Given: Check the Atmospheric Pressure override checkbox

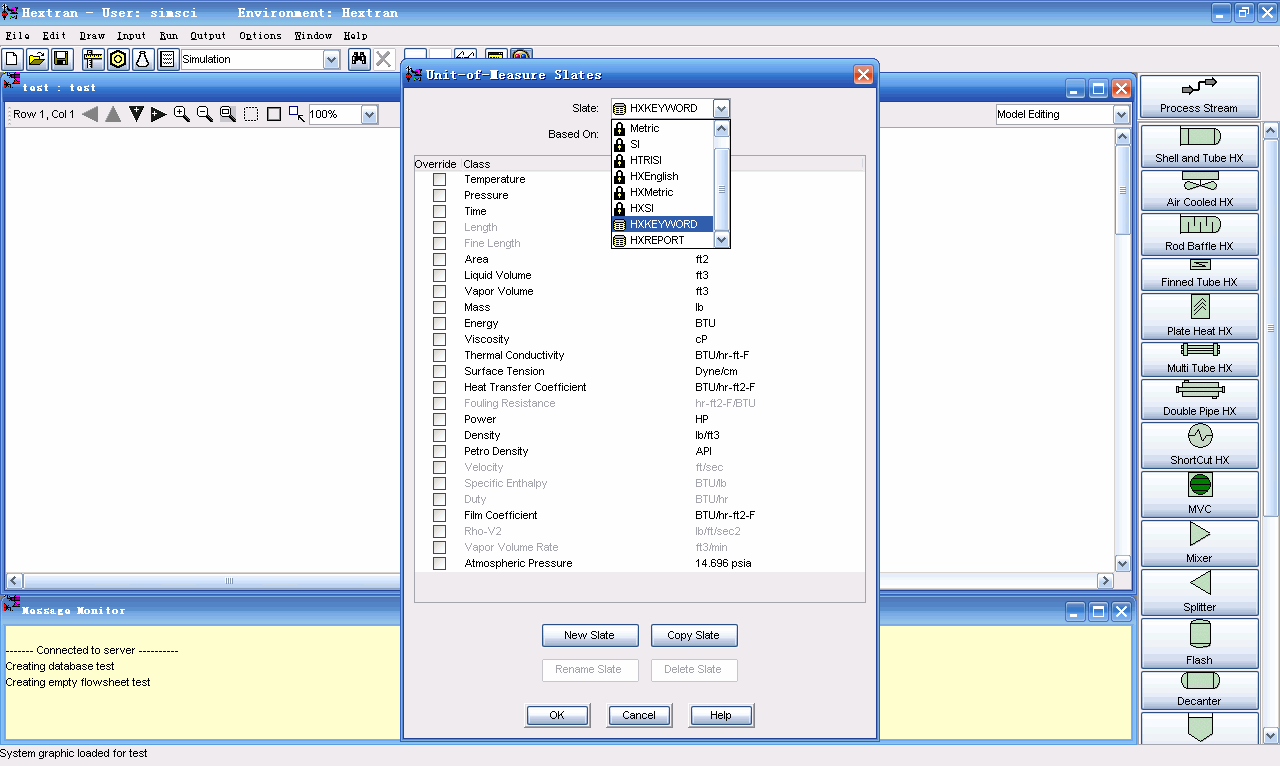Looking at the screenshot, I should pyautogui.click(x=439, y=563).
